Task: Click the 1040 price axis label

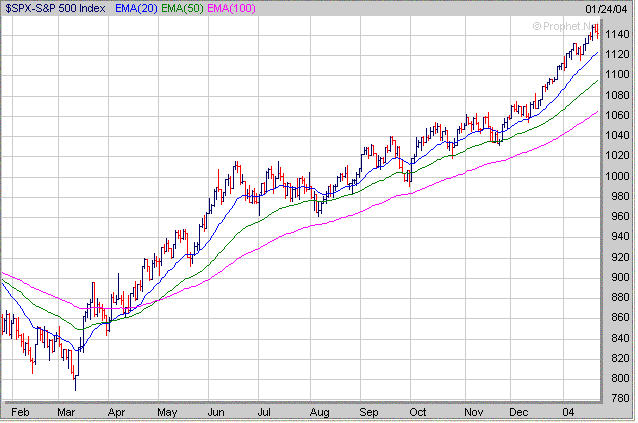Action: pos(617,135)
